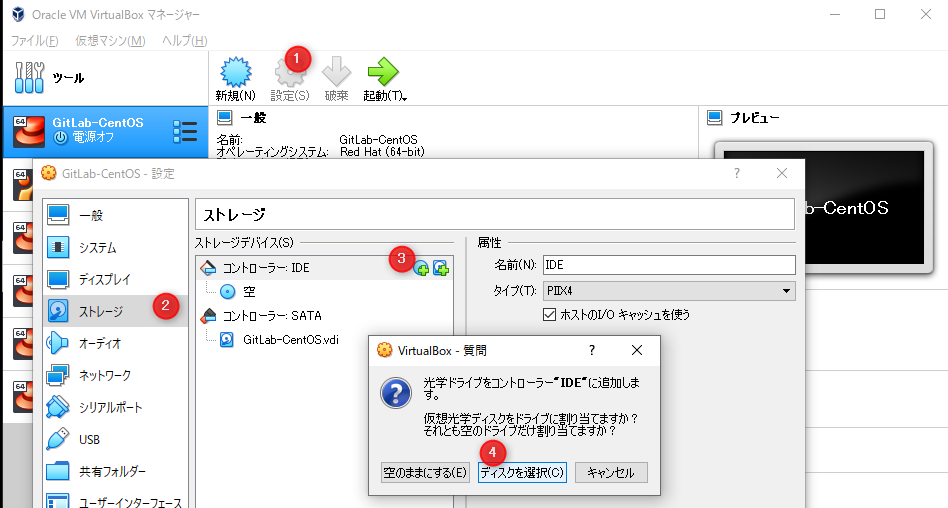Start the VM with 起動(T) arrow
Screen dimensions: 948x508
pos(383,73)
